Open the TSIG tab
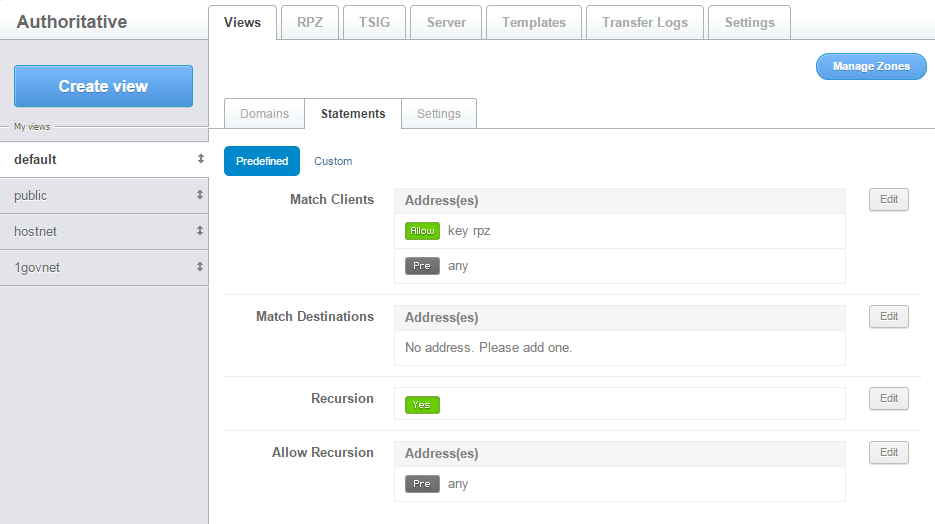The image size is (935, 524). tap(374, 22)
